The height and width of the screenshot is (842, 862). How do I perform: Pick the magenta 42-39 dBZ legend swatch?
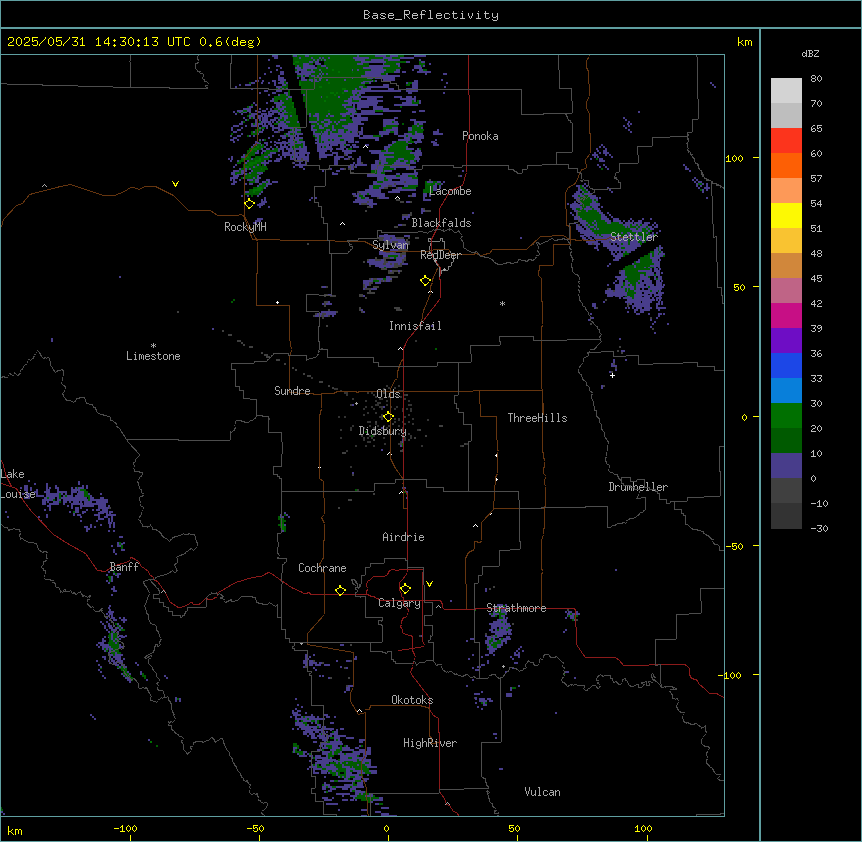coord(786,315)
